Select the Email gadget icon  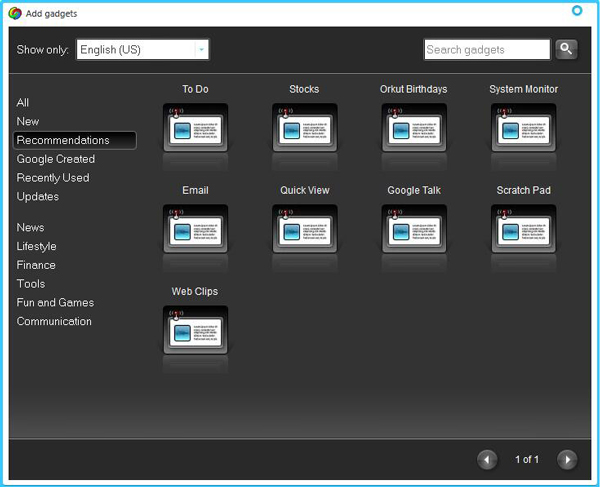tap(195, 229)
